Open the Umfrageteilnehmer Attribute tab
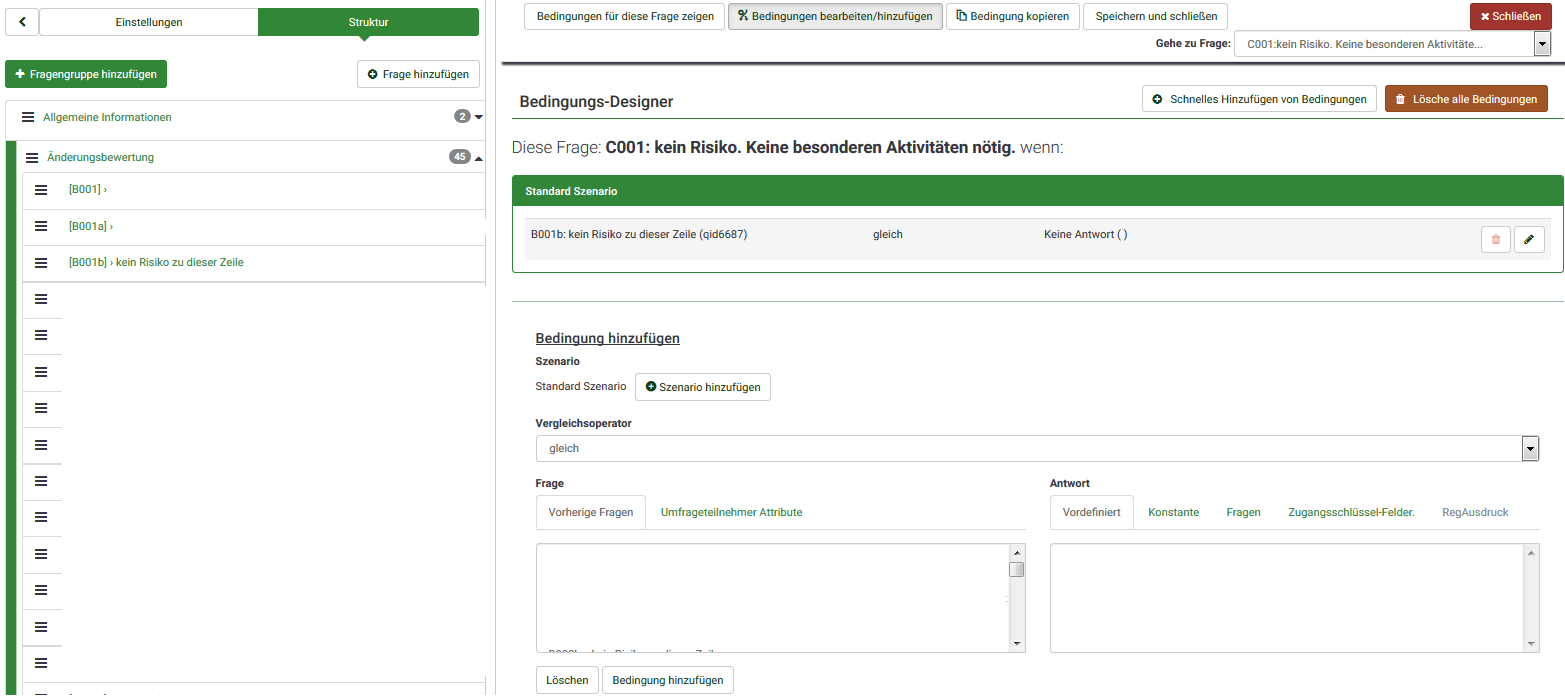This screenshot has height=696, width=1565. pyautogui.click(x=731, y=512)
